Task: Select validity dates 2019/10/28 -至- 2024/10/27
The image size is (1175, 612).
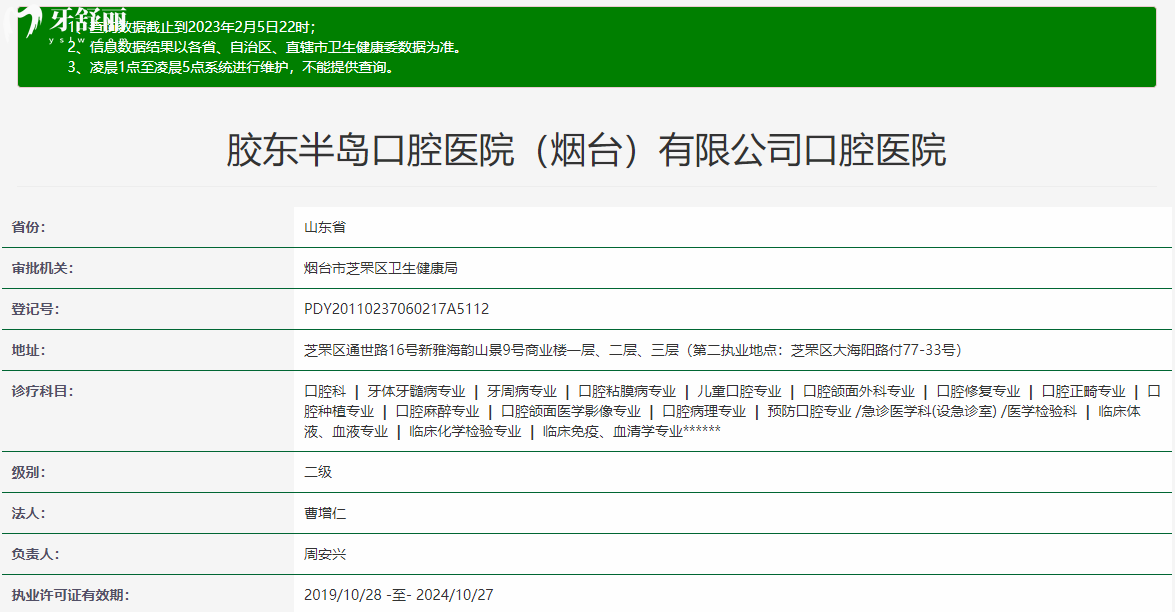Action: coord(399,595)
